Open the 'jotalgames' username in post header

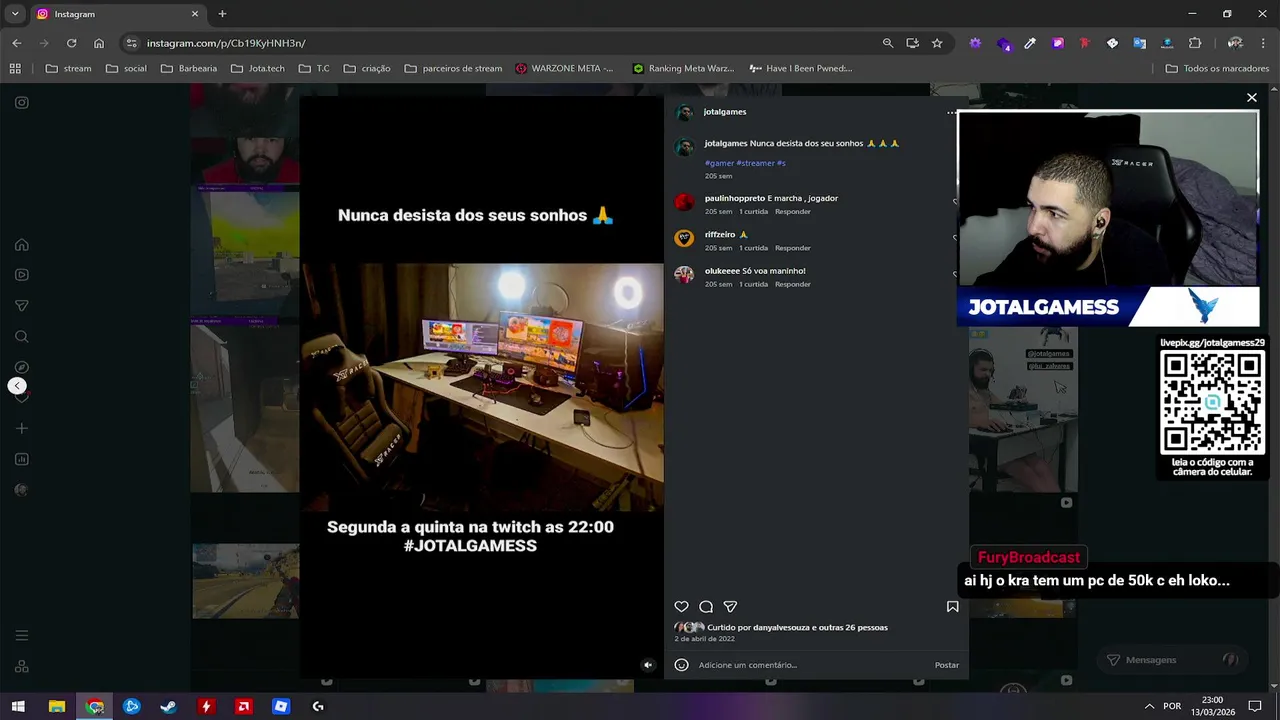coord(725,112)
